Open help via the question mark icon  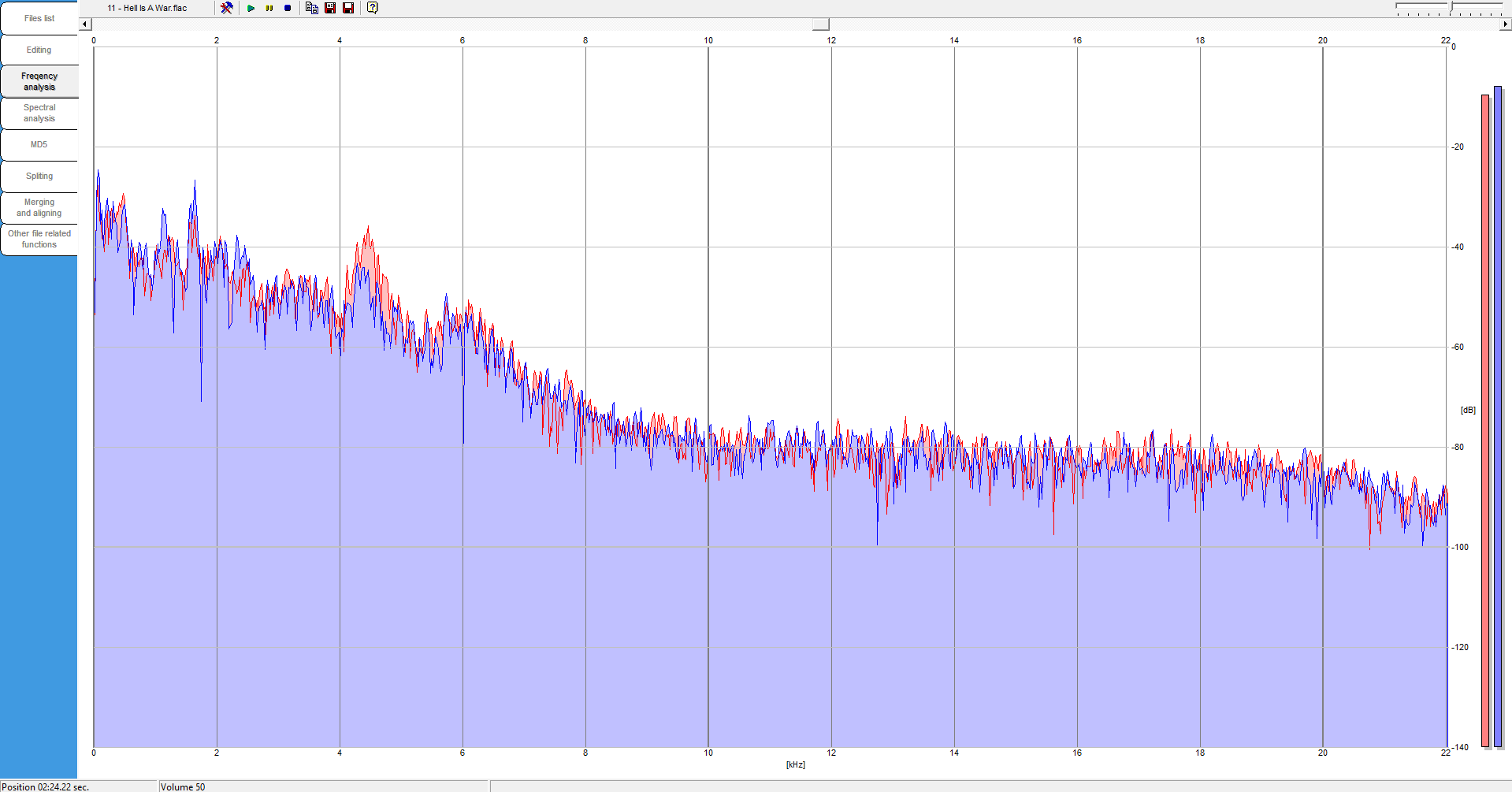(x=373, y=8)
